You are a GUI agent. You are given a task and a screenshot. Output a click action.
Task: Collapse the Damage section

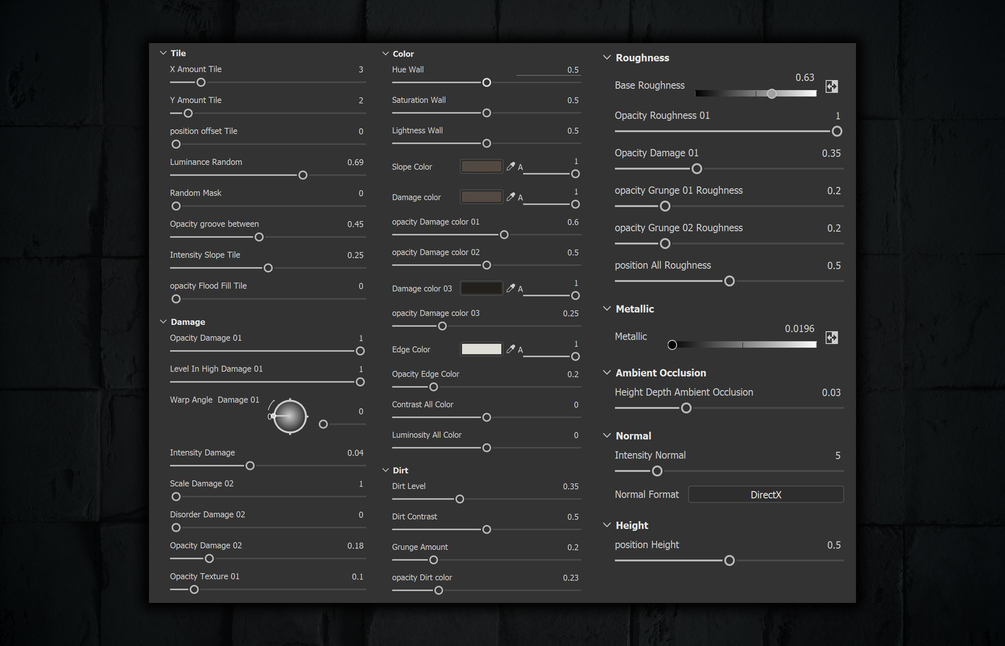pyautogui.click(x=163, y=322)
